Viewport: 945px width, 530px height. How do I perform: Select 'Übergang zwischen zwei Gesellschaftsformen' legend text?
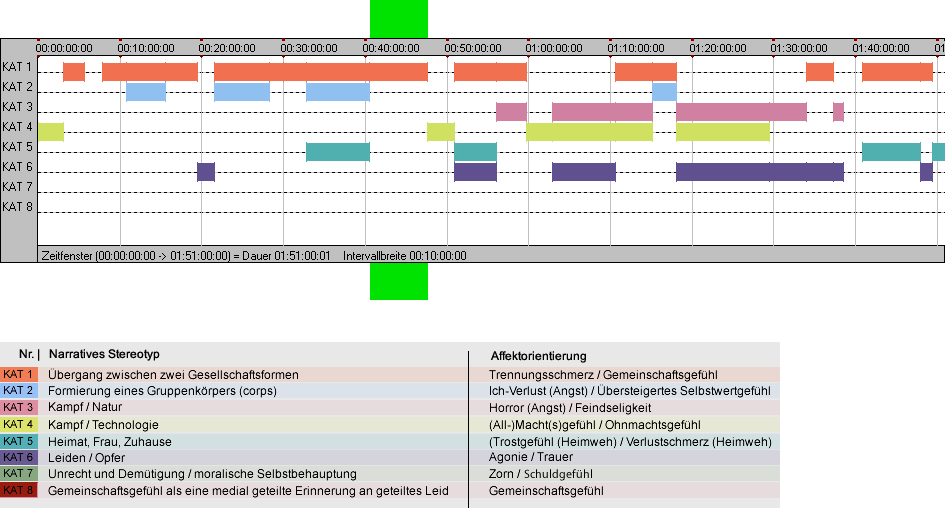173,374
